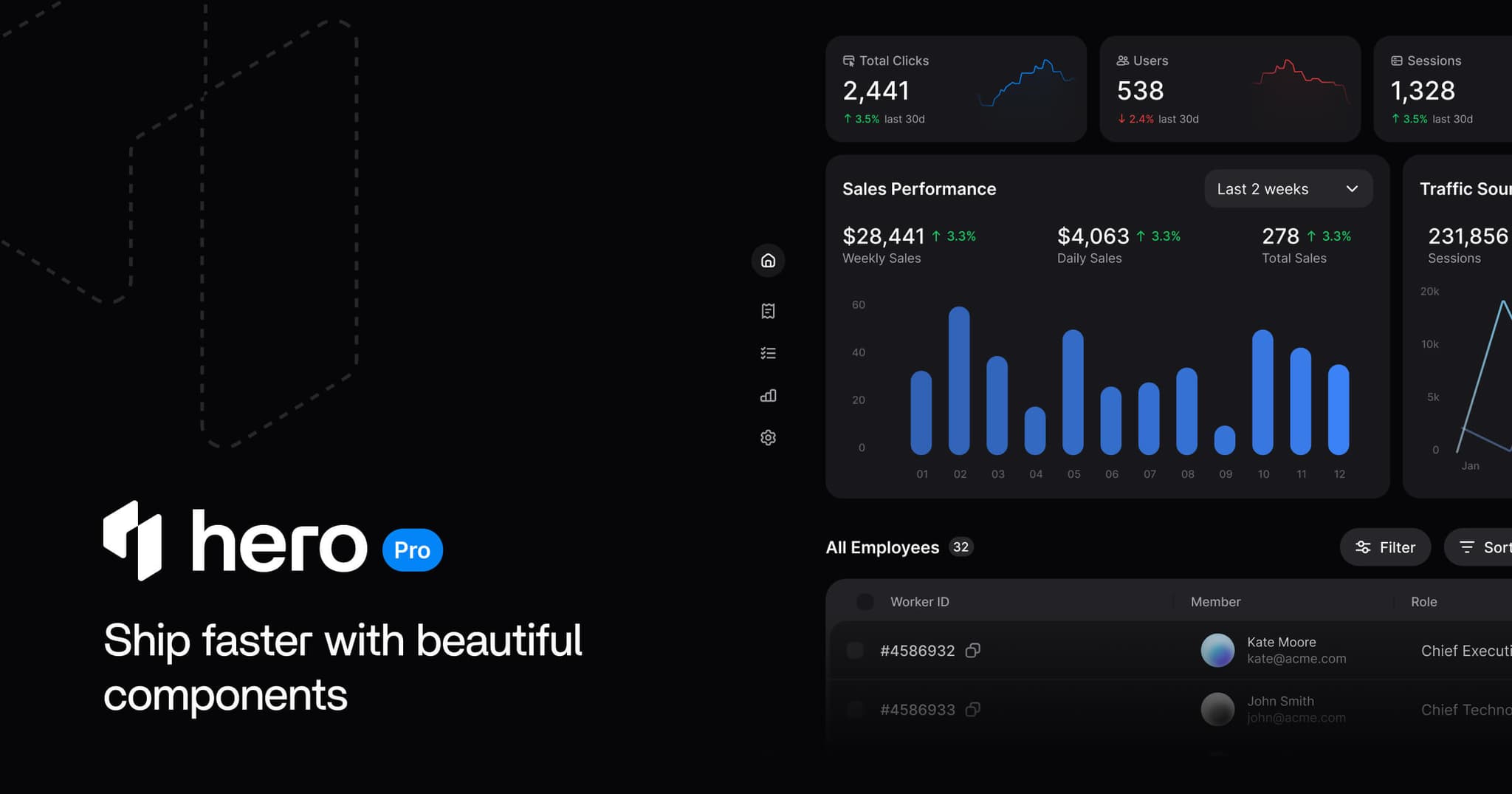Select the checklist tasks sidebar icon

point(768,353)
